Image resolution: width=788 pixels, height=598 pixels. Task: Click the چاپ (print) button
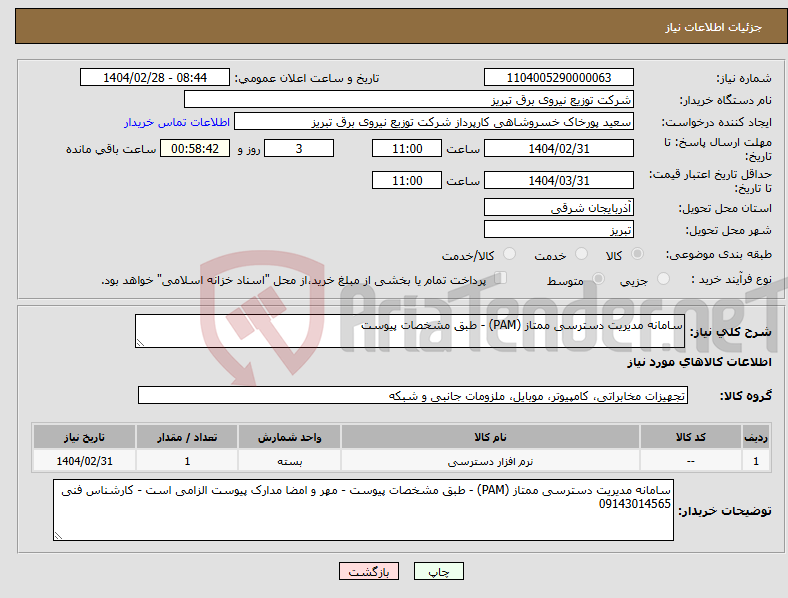(x=438, y=571)
